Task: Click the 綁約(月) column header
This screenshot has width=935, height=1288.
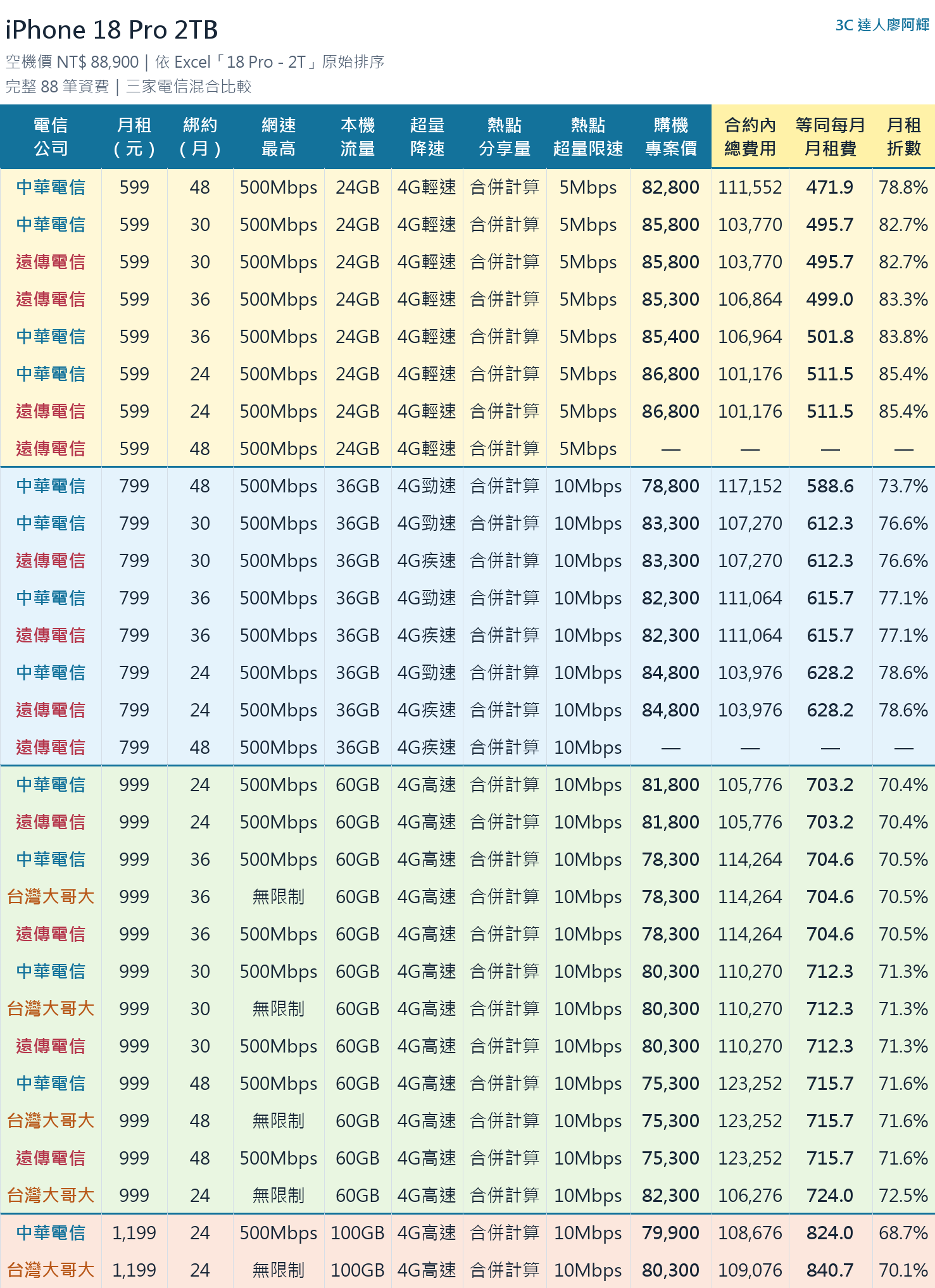Action: coord(200,137)
